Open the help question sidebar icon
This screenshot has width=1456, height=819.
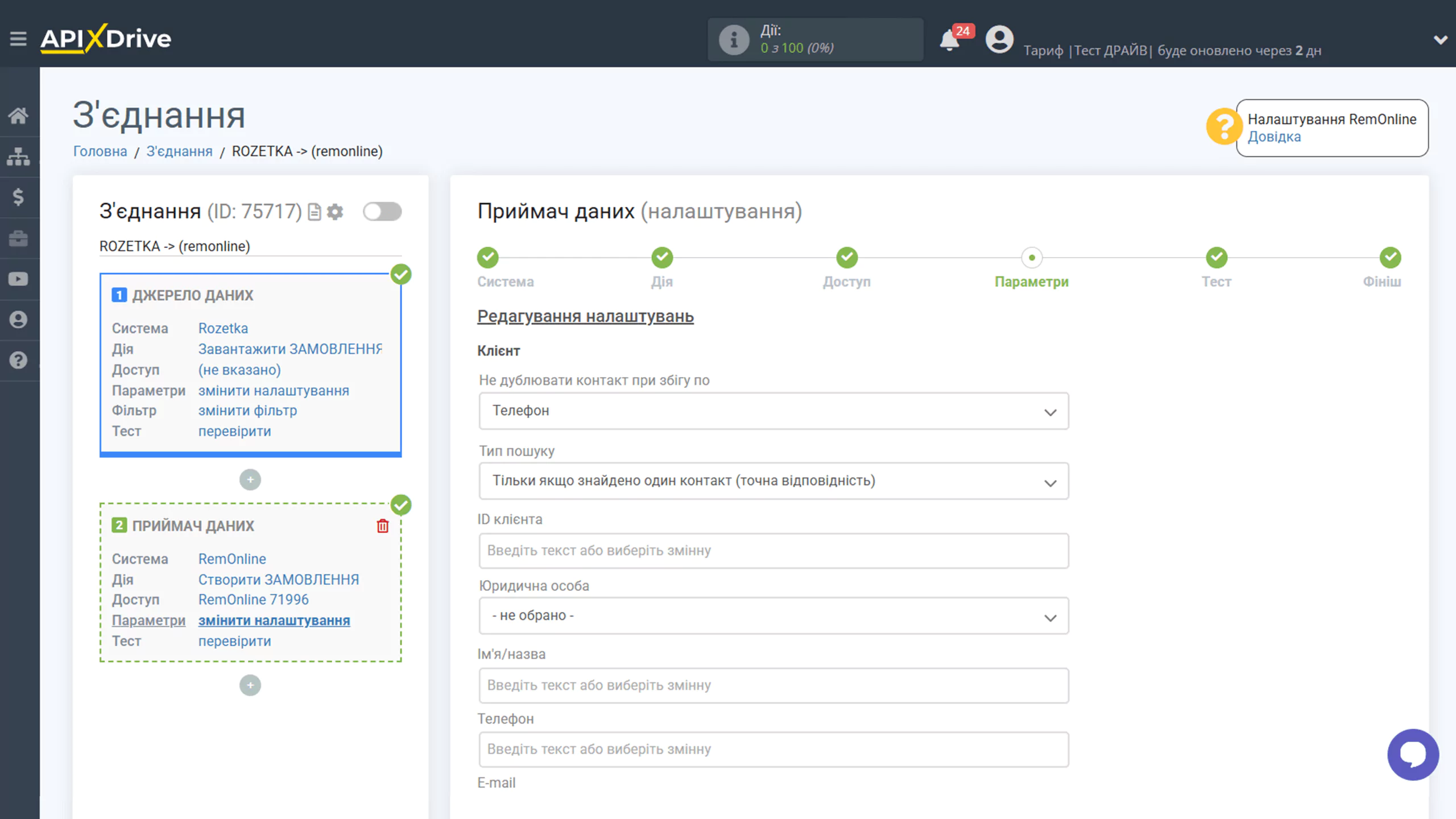click(18, 360)
